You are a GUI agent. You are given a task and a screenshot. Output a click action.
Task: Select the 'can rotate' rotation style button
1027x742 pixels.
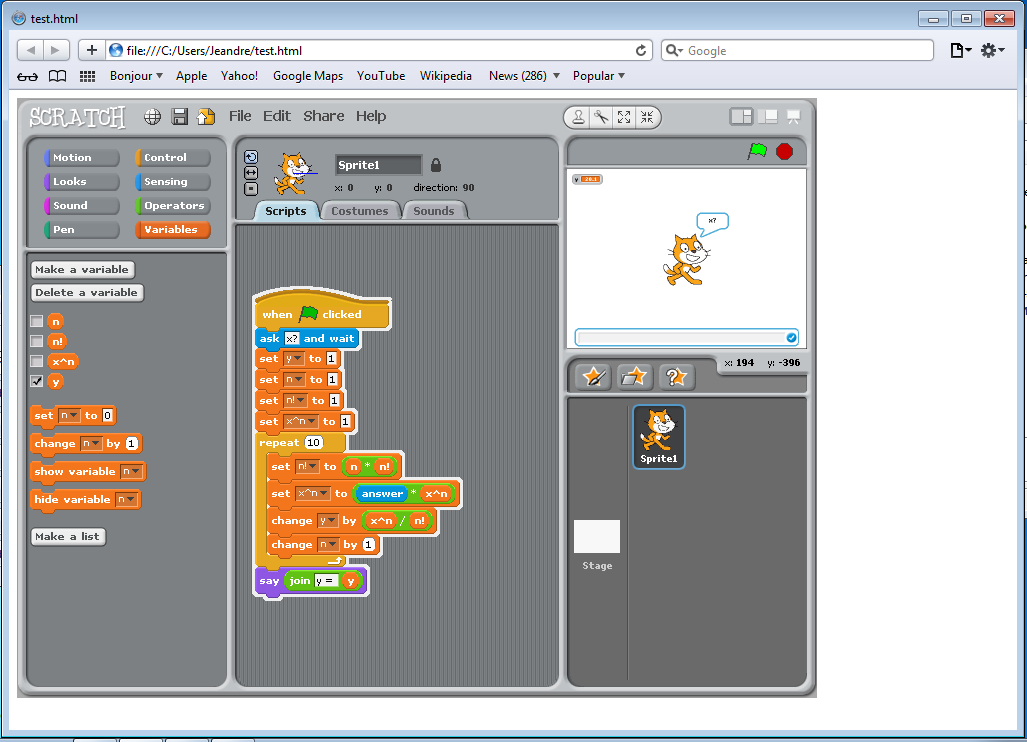[251, 157]
